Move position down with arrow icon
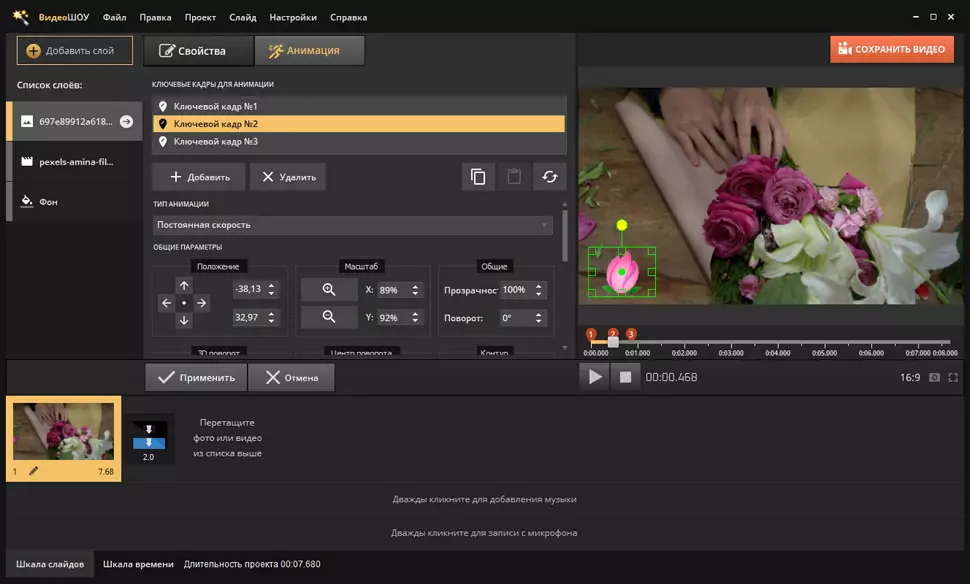This screenshot has height=584, width=970. 184,320
